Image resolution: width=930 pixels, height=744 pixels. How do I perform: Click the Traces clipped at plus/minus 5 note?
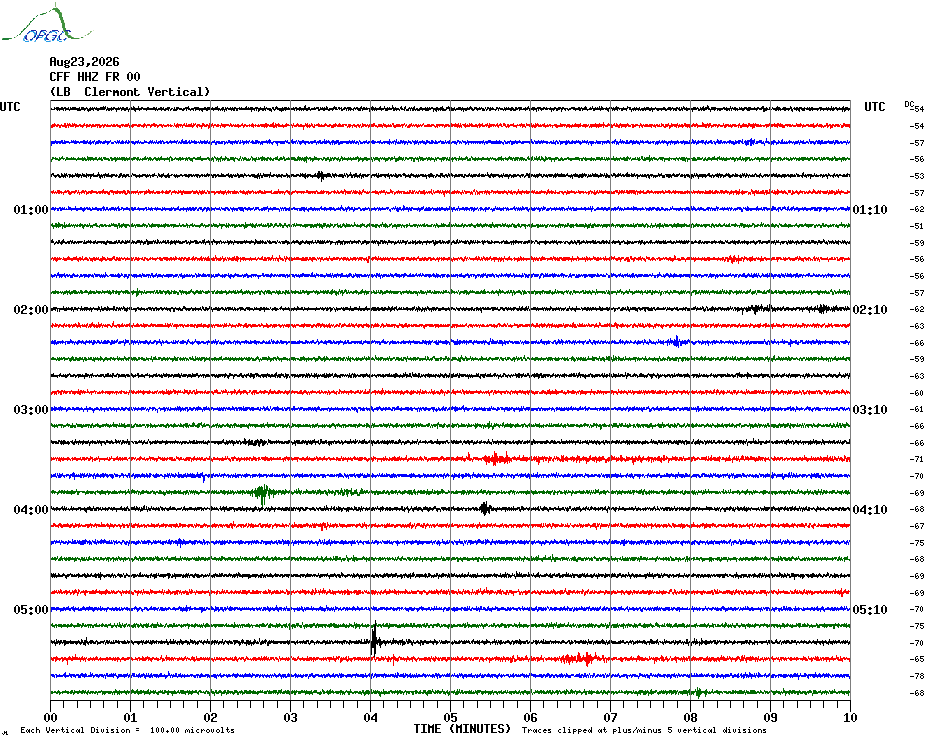pos(644,730)
